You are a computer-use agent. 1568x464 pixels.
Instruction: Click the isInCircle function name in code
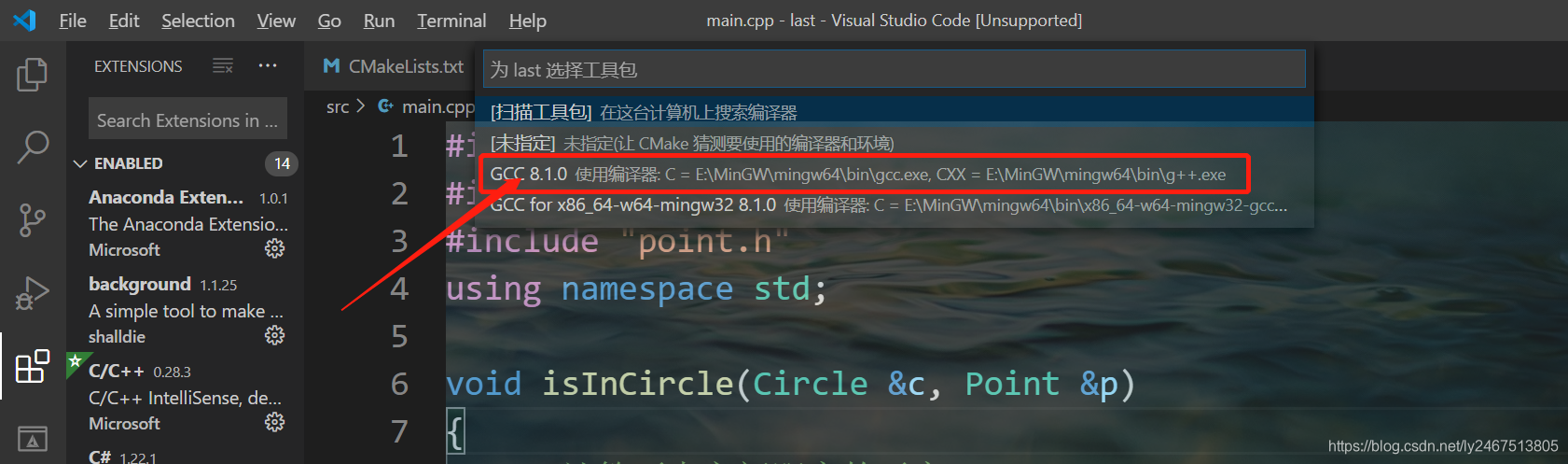[638, 384]
